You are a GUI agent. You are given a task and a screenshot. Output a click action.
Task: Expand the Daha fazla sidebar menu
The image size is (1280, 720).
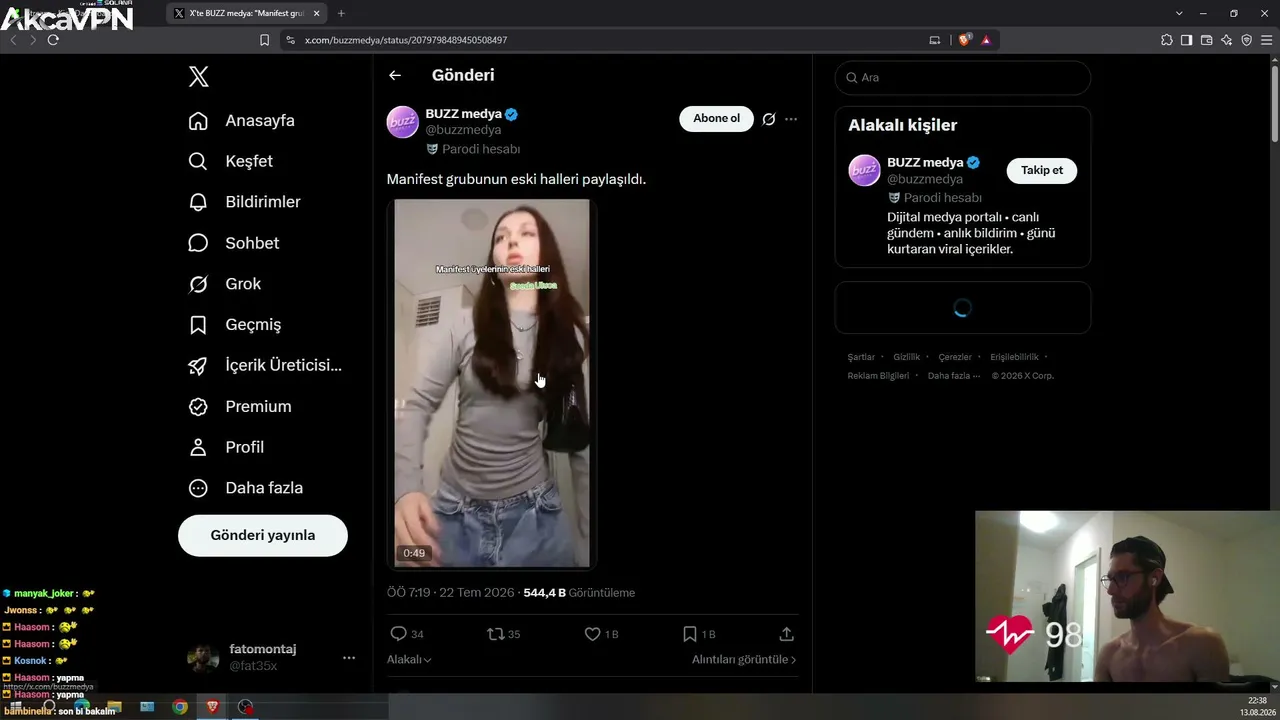(245, 488)
